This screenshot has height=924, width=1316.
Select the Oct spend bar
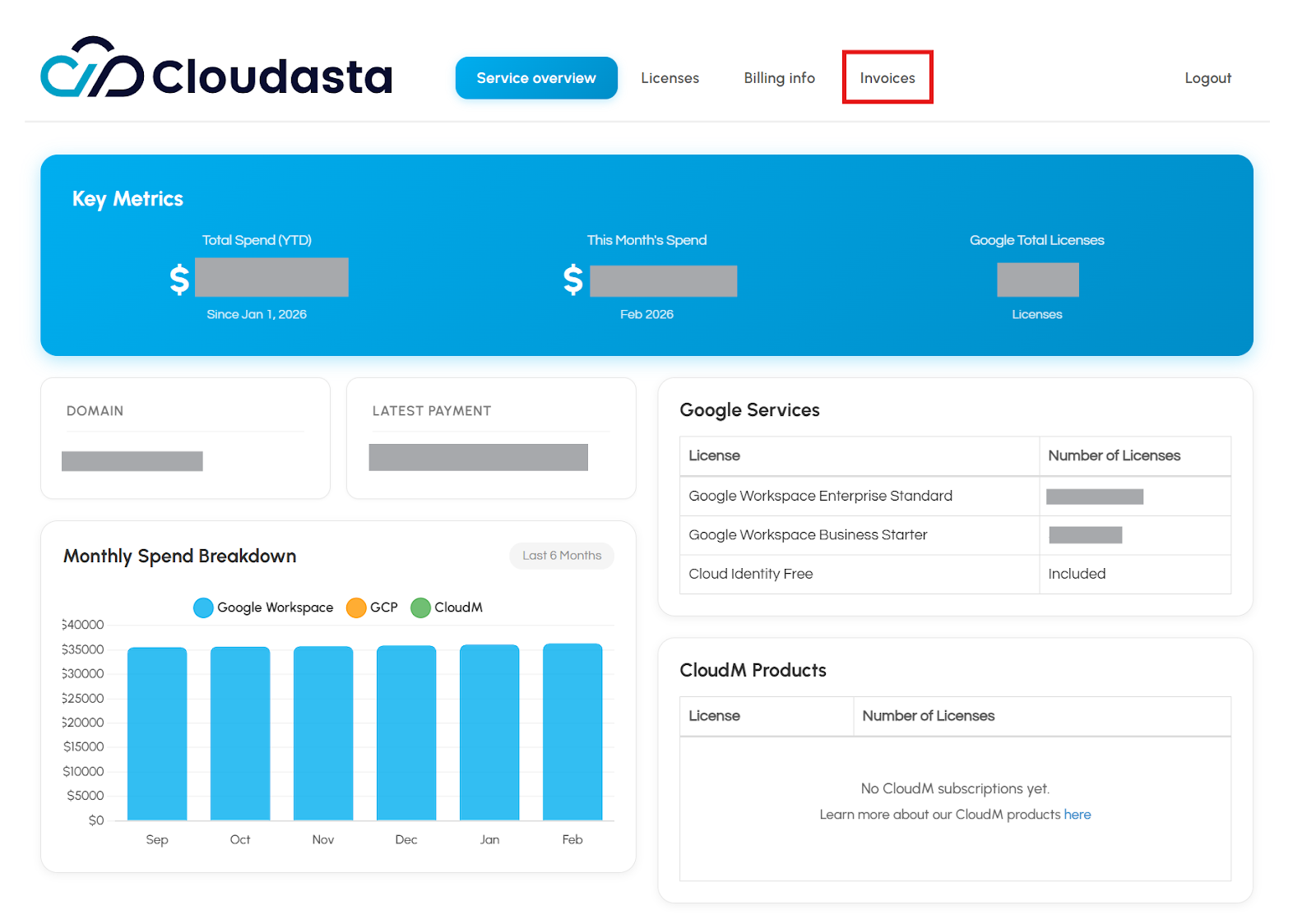(x=240, y=733)
